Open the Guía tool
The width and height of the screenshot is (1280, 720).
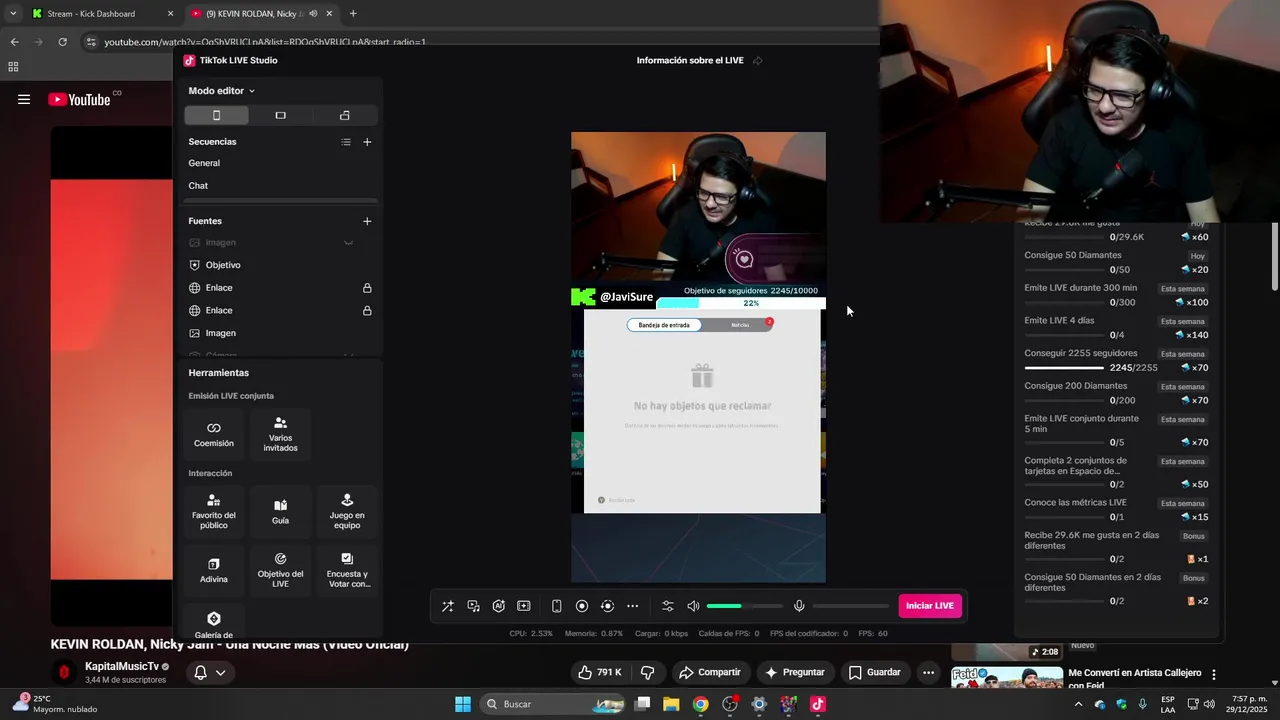(x=280, y=511)
